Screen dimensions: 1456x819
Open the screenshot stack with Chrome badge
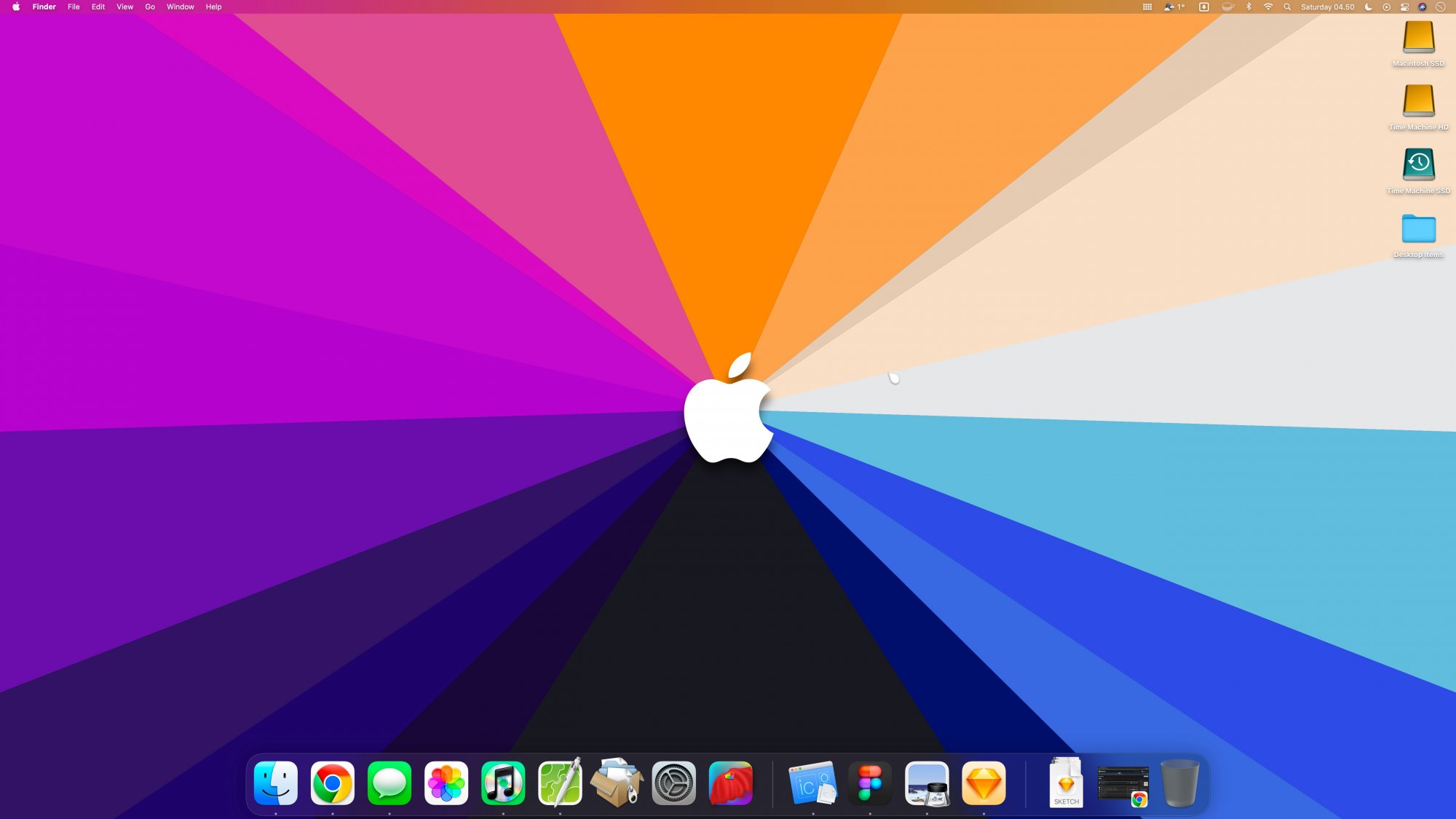[x=1123, y=786]
